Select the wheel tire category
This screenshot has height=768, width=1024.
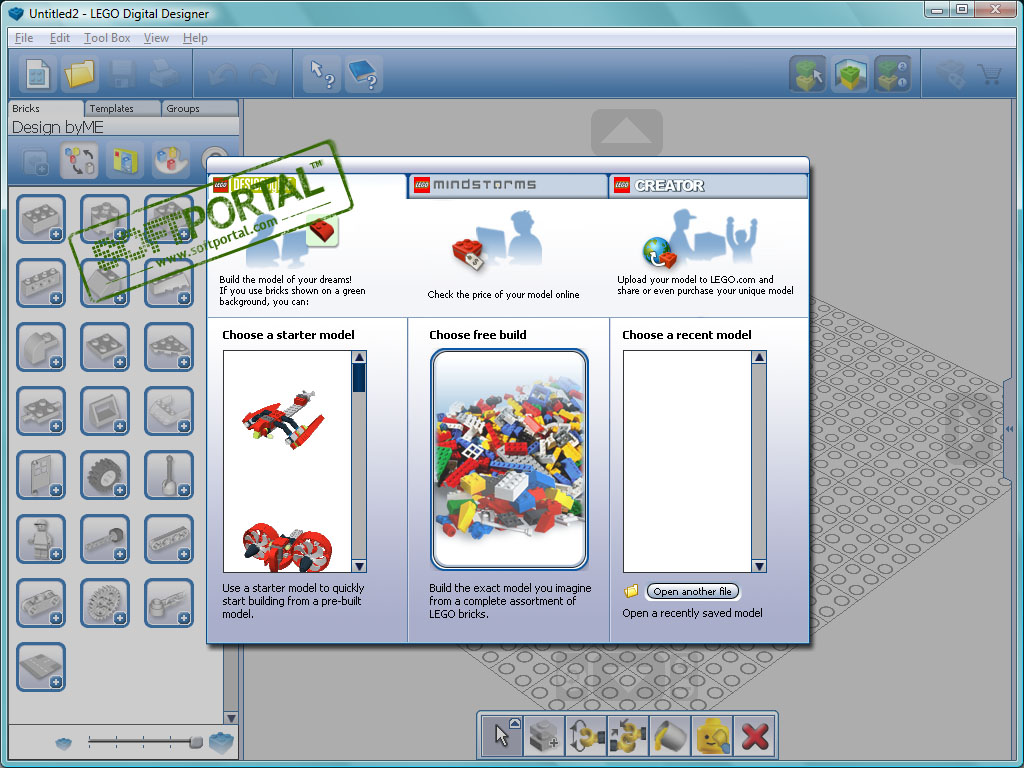104,475
